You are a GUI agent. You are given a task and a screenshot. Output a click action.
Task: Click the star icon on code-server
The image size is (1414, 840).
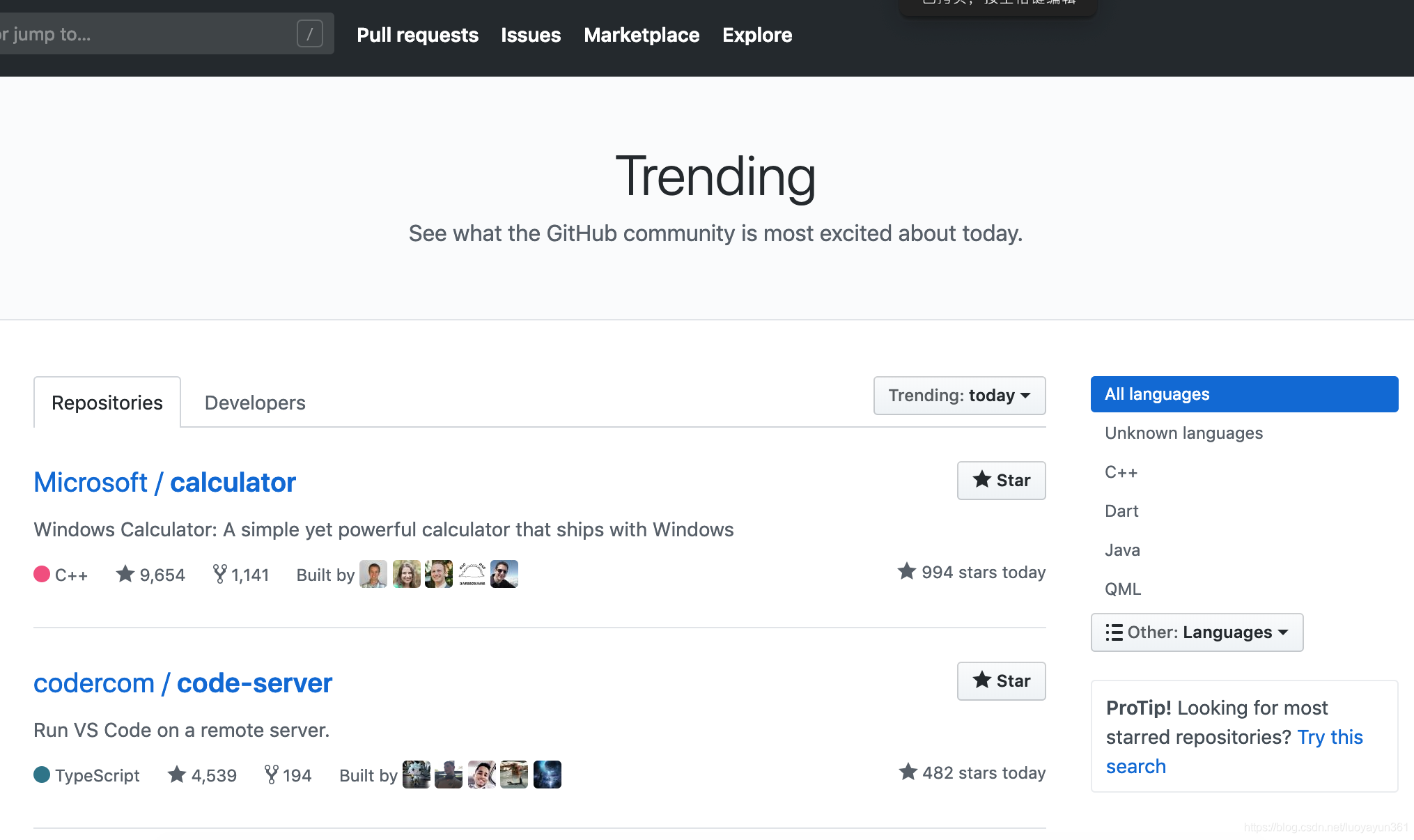tap(983, 680)
